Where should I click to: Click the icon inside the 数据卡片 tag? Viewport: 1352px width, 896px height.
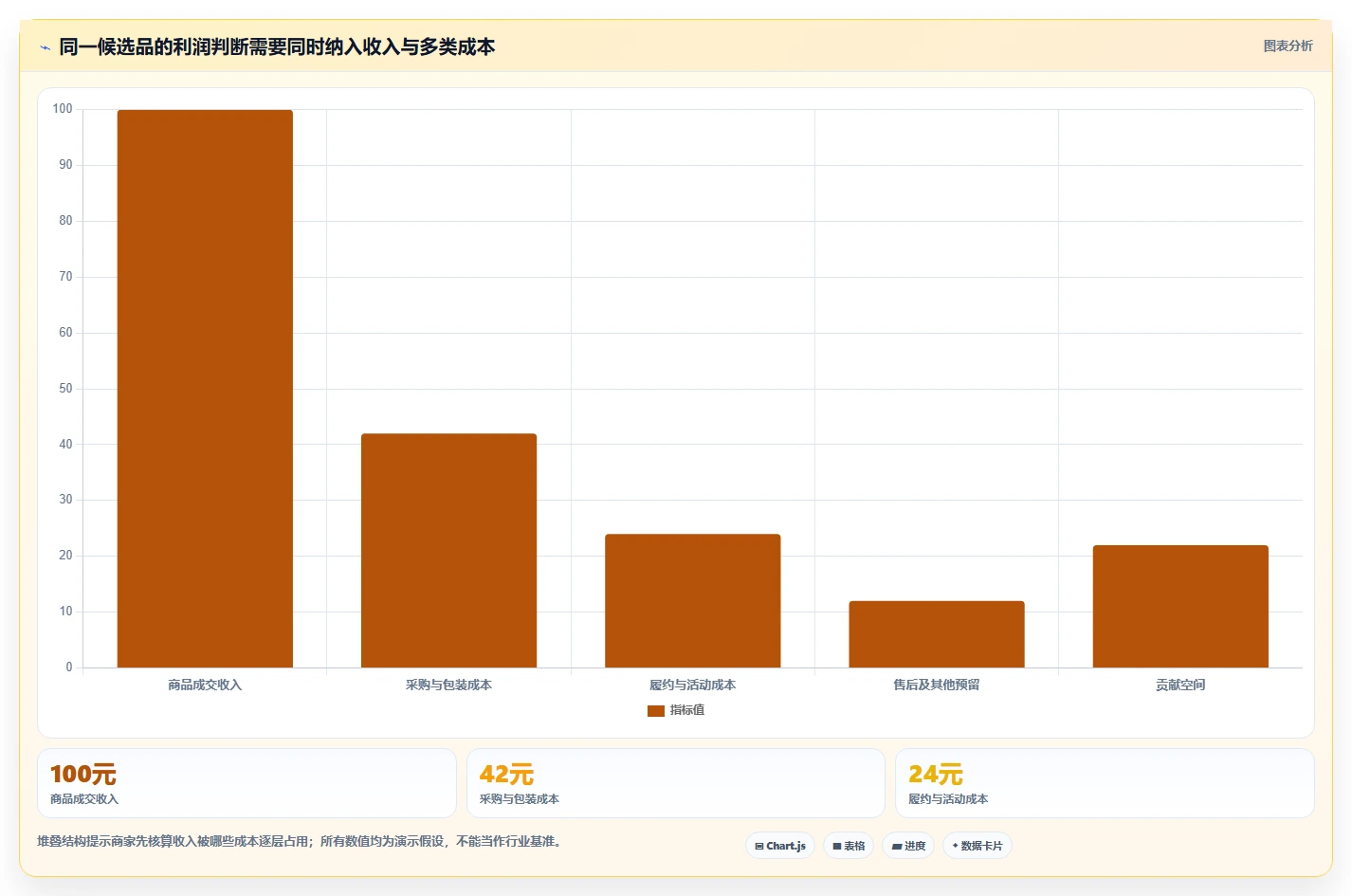[955, 846]
